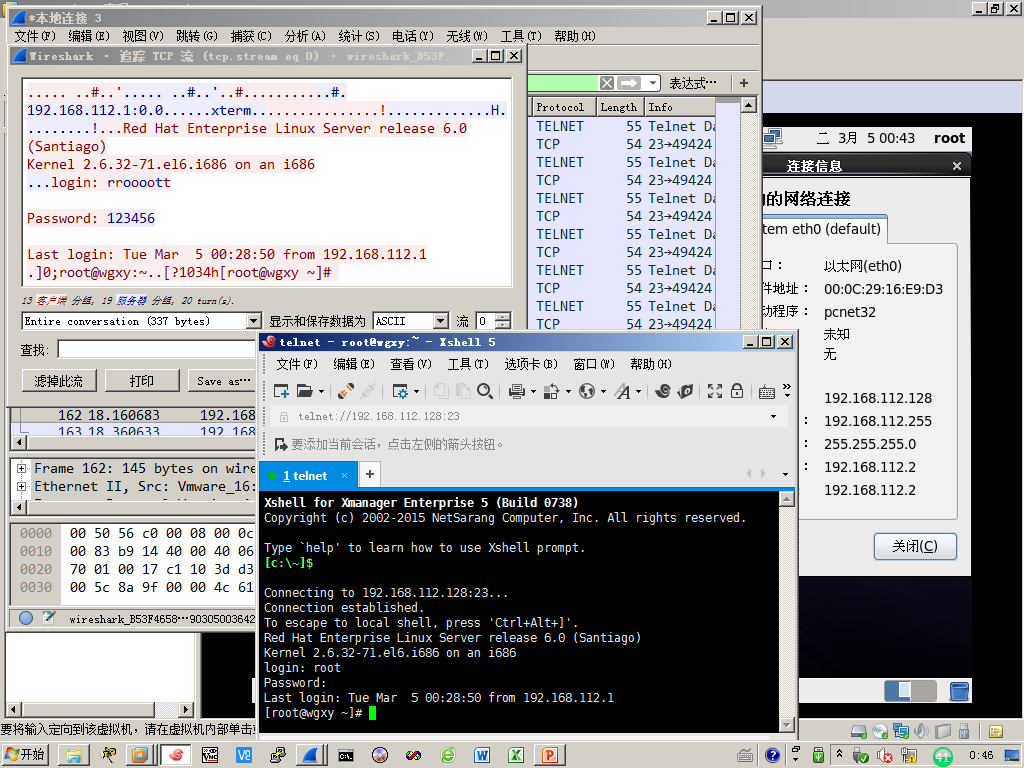The image size is (1024, 768).
Task: Click the 查找 search input field
Action: tap(155, 349)
